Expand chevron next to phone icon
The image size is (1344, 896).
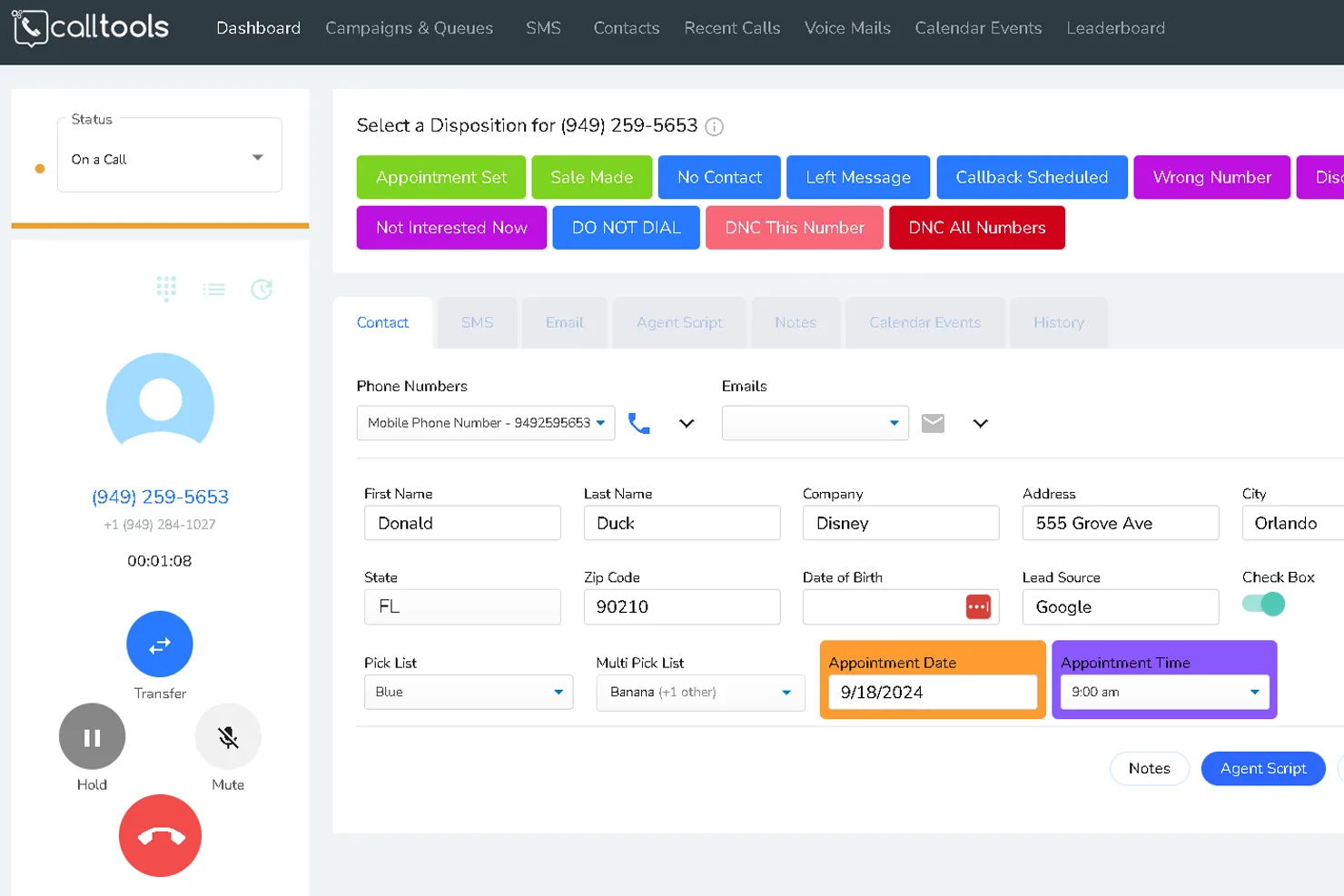click(687, 423)
